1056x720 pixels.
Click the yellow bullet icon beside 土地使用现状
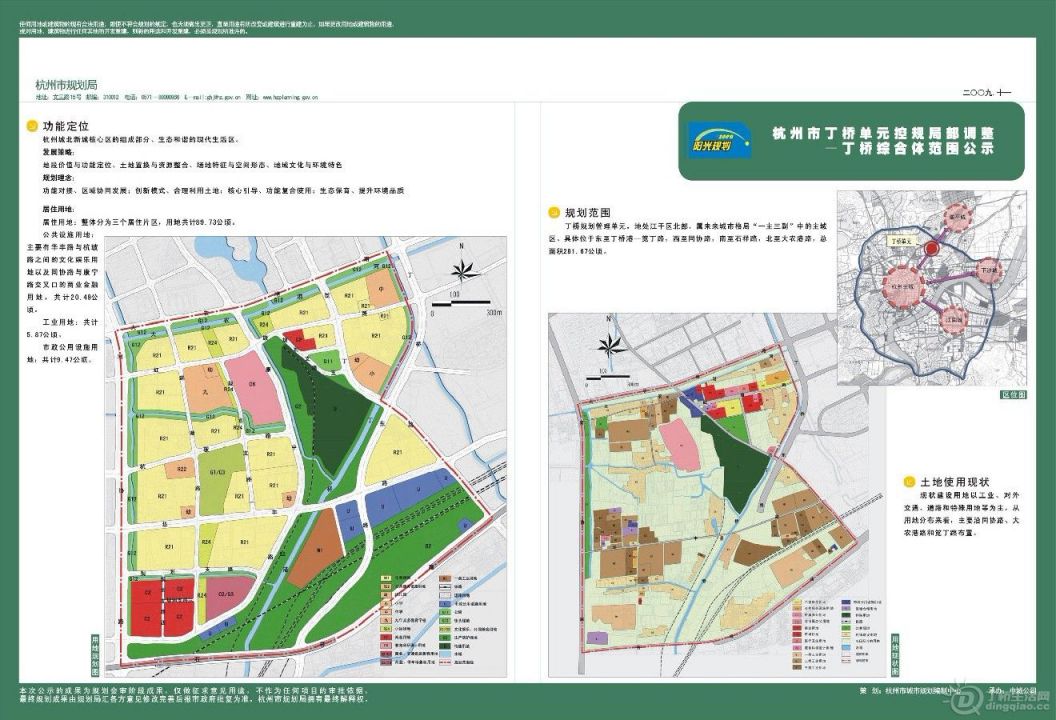[x=909, y=481]
